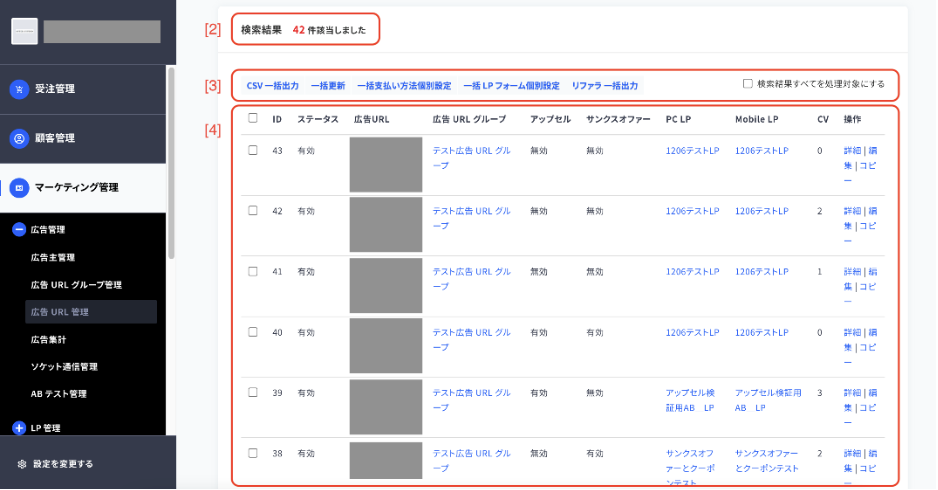
Task: Click the logo thumbnail in sidebar header
Action: (x=25, y=31)
